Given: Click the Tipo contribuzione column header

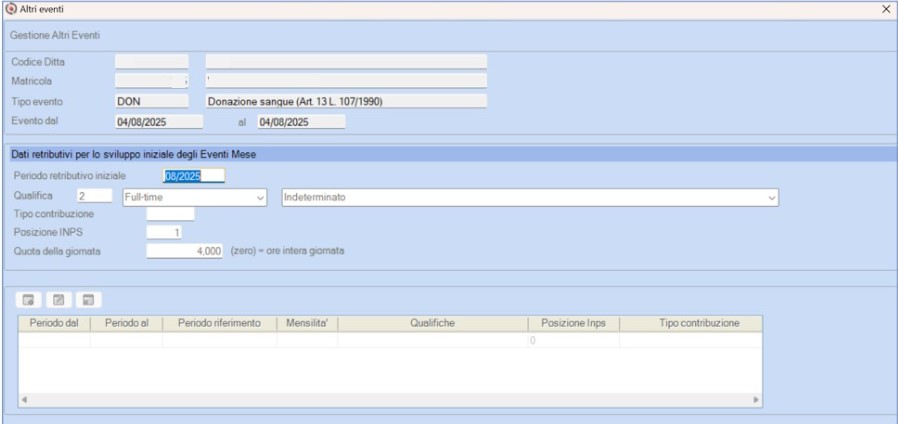Looking at the screenshot, I should [691, 323].
